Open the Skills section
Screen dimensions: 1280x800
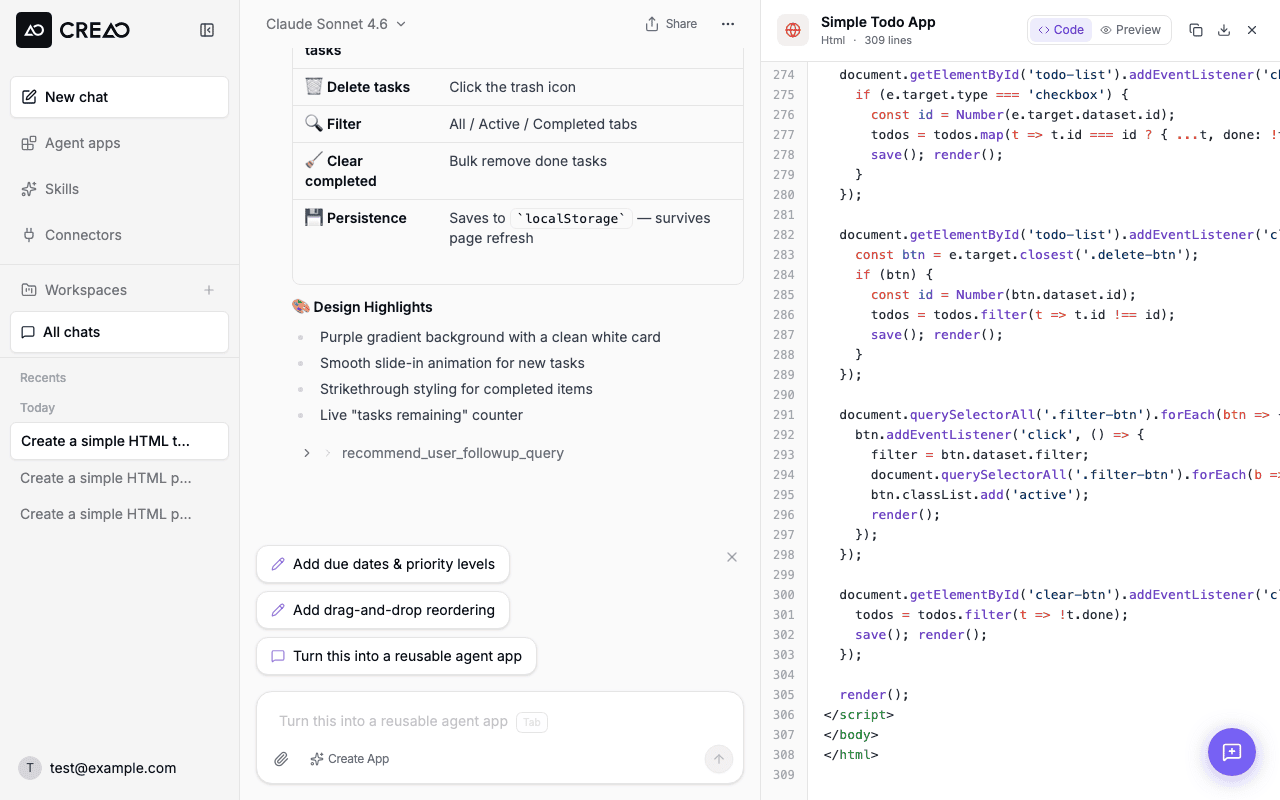[119, 189]
